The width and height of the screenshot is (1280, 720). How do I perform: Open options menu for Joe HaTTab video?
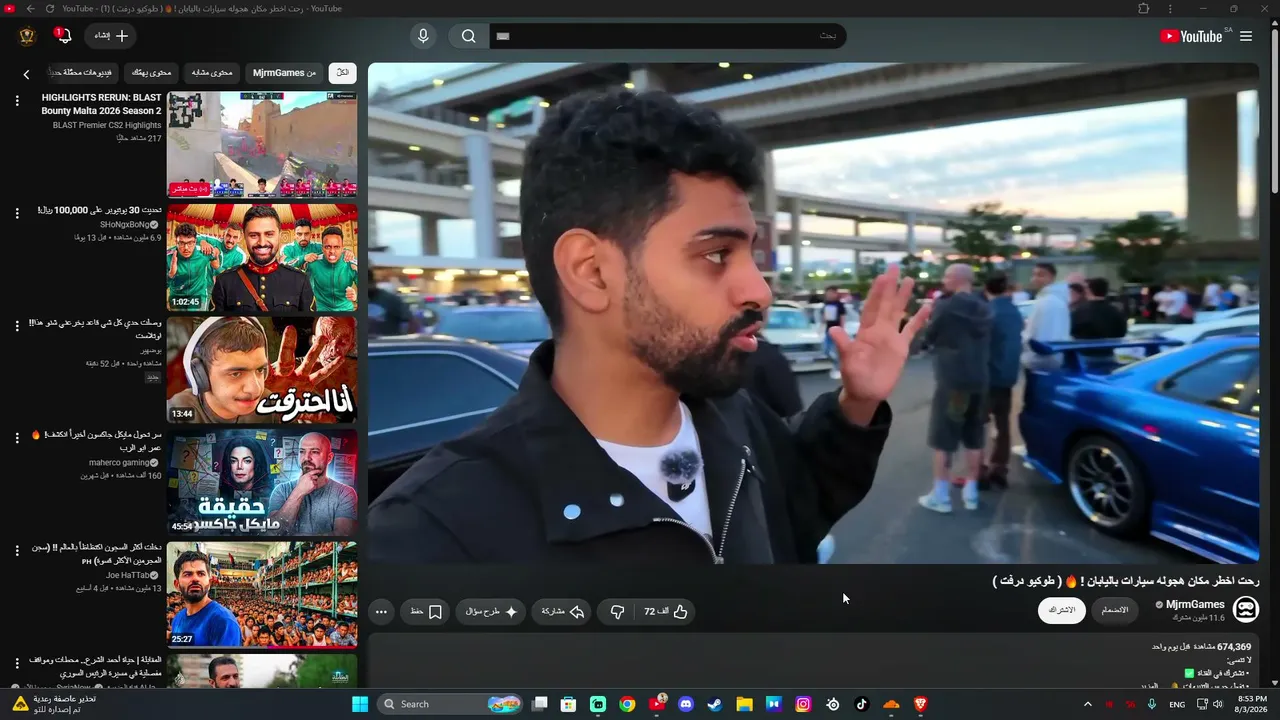coord(17,551)
